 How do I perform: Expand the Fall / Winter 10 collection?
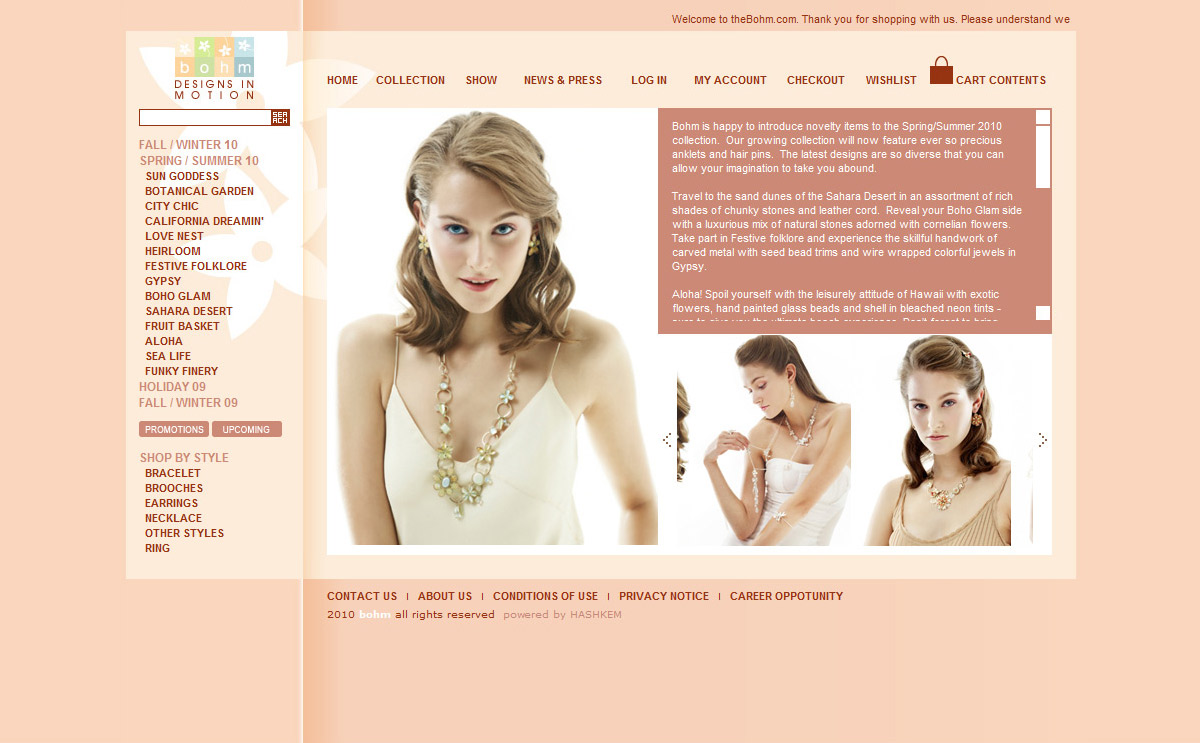pyautogui.click(x=188, y=145)
